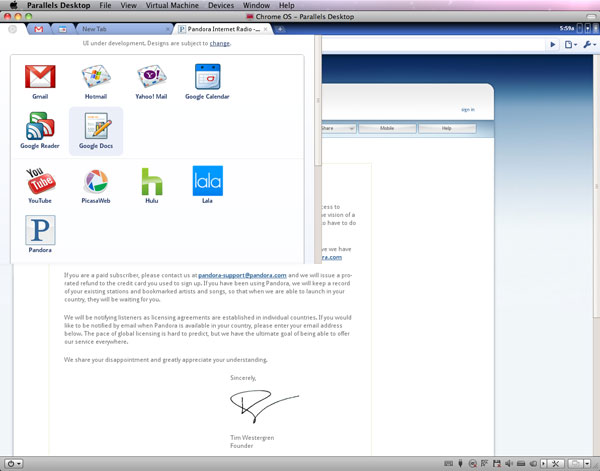Open the Lala music app
This screenshot has width=600, height=471.
point(207,181)
